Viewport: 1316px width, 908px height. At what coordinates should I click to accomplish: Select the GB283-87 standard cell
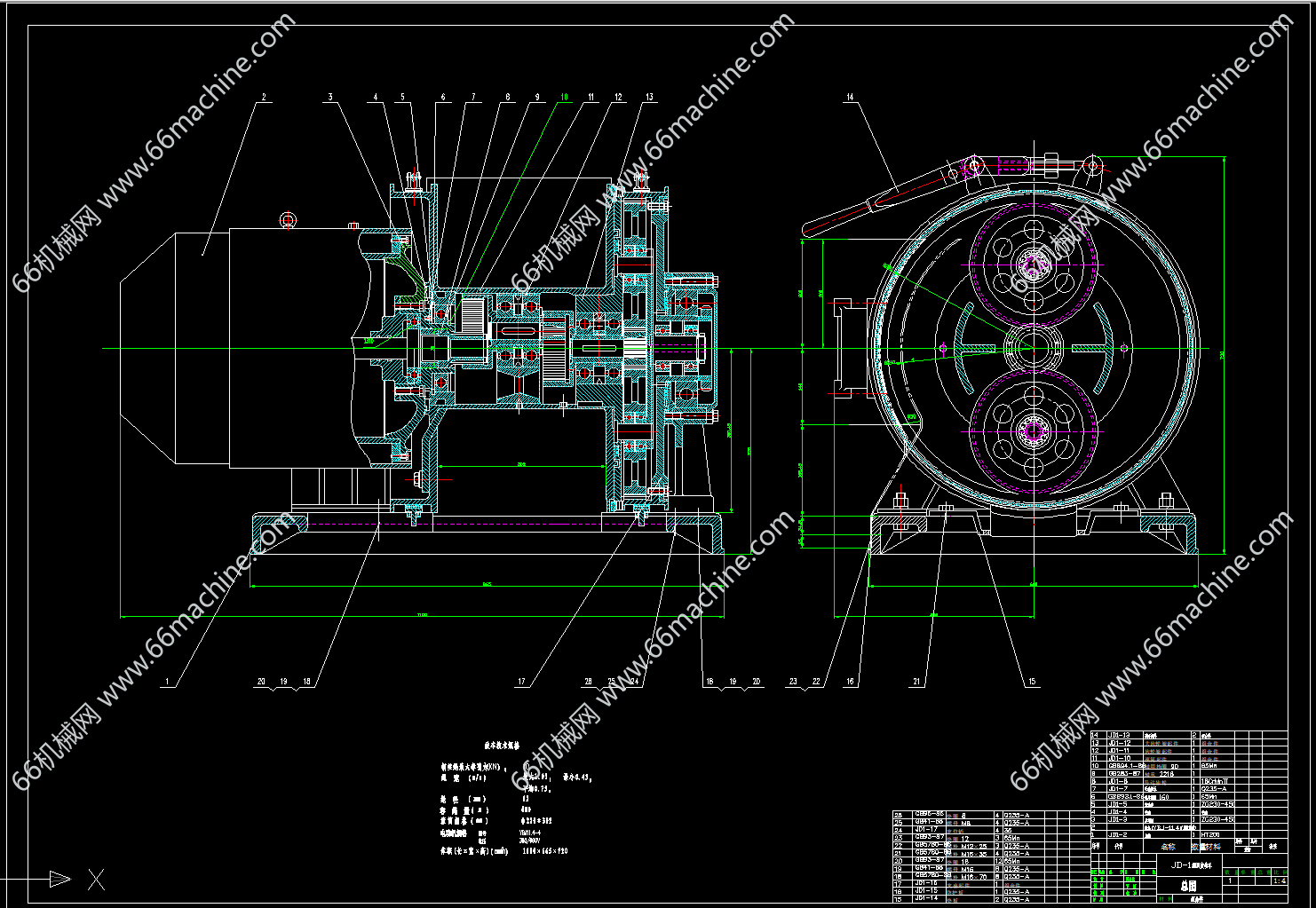[x=1123, y=774]
